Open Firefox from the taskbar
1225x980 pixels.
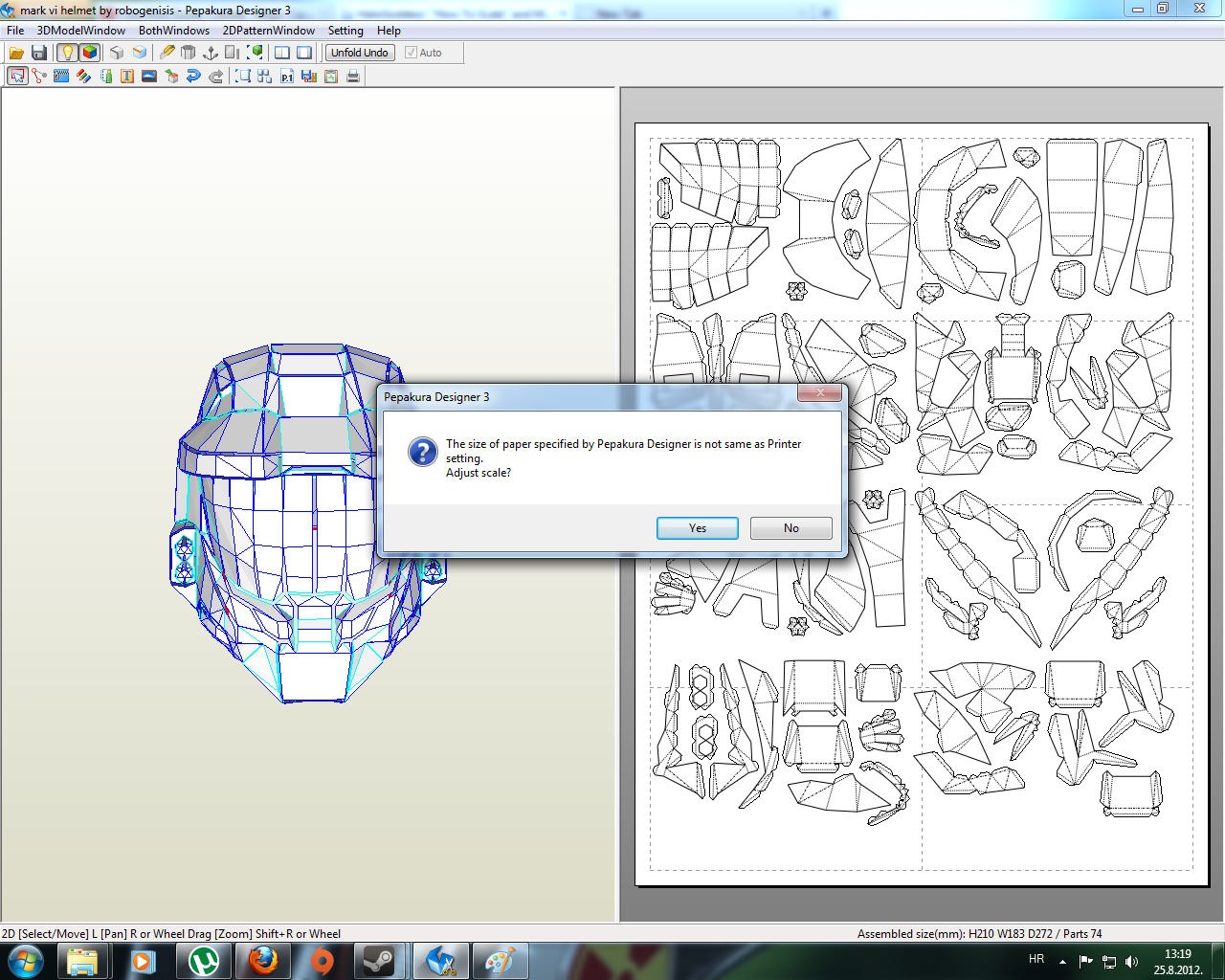pos(263,961)
